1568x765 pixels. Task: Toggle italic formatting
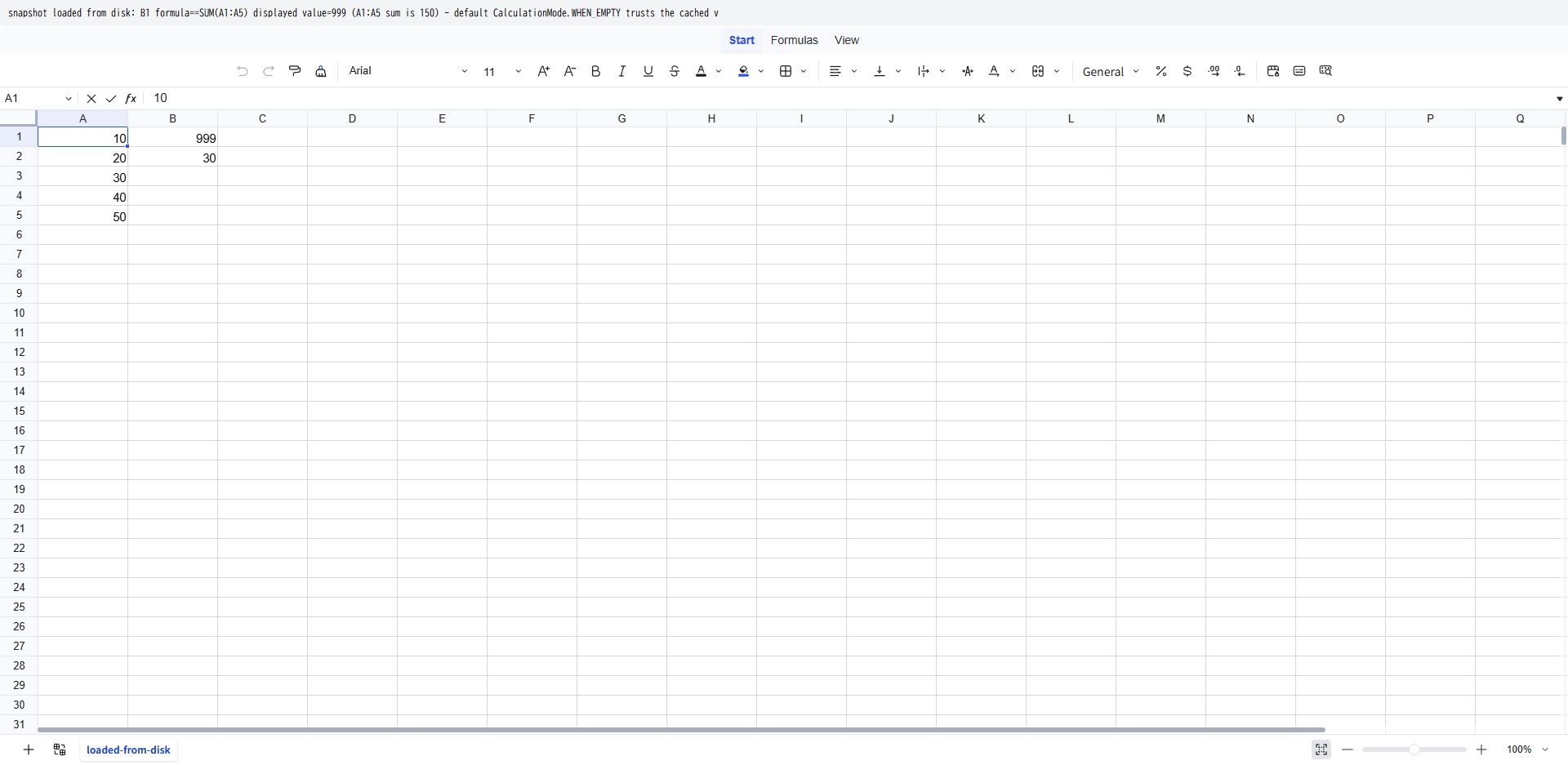click(x=622, y=71)
